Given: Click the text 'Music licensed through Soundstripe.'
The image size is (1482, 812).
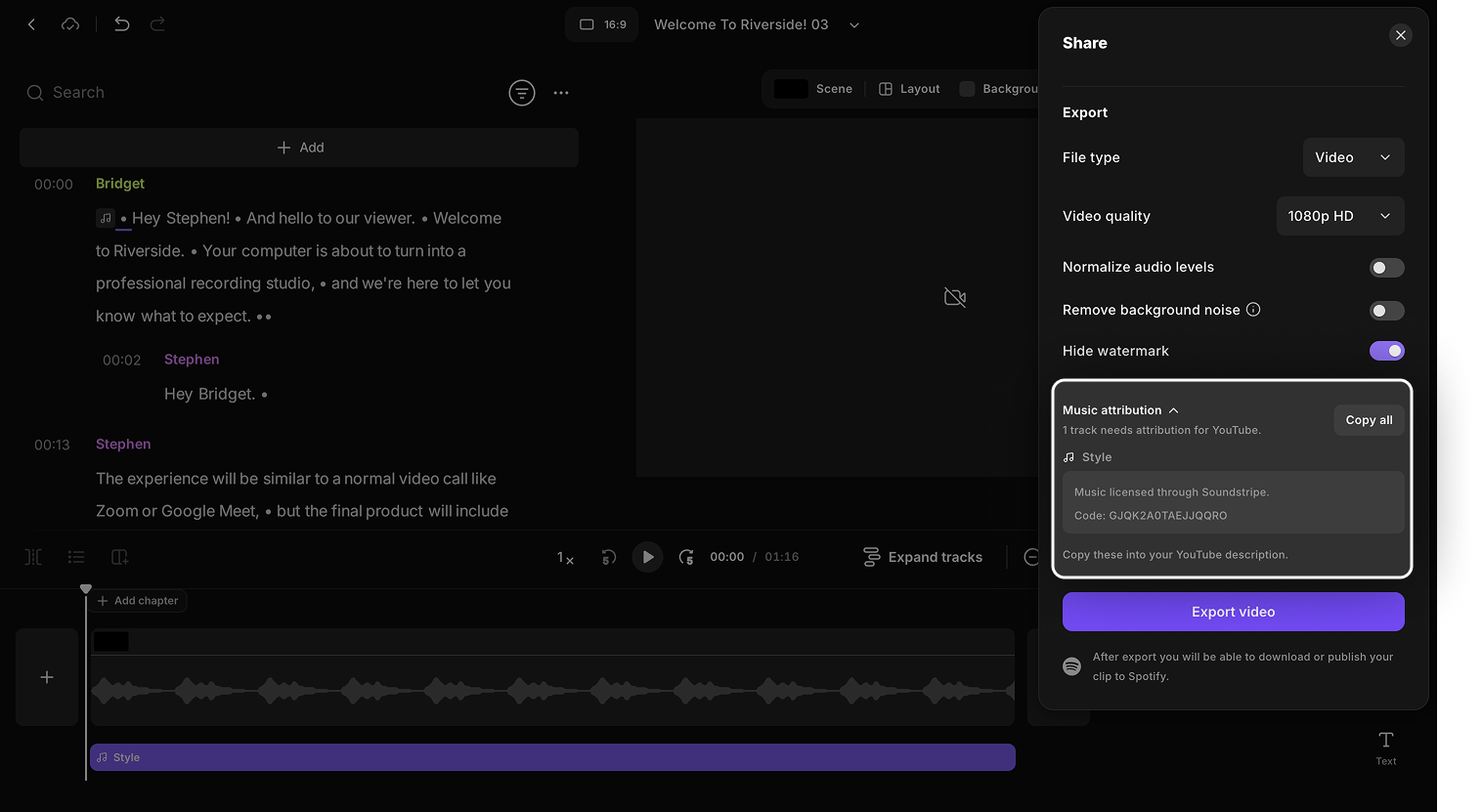Looking at the screenshot, I should (x=1171, y=492).
